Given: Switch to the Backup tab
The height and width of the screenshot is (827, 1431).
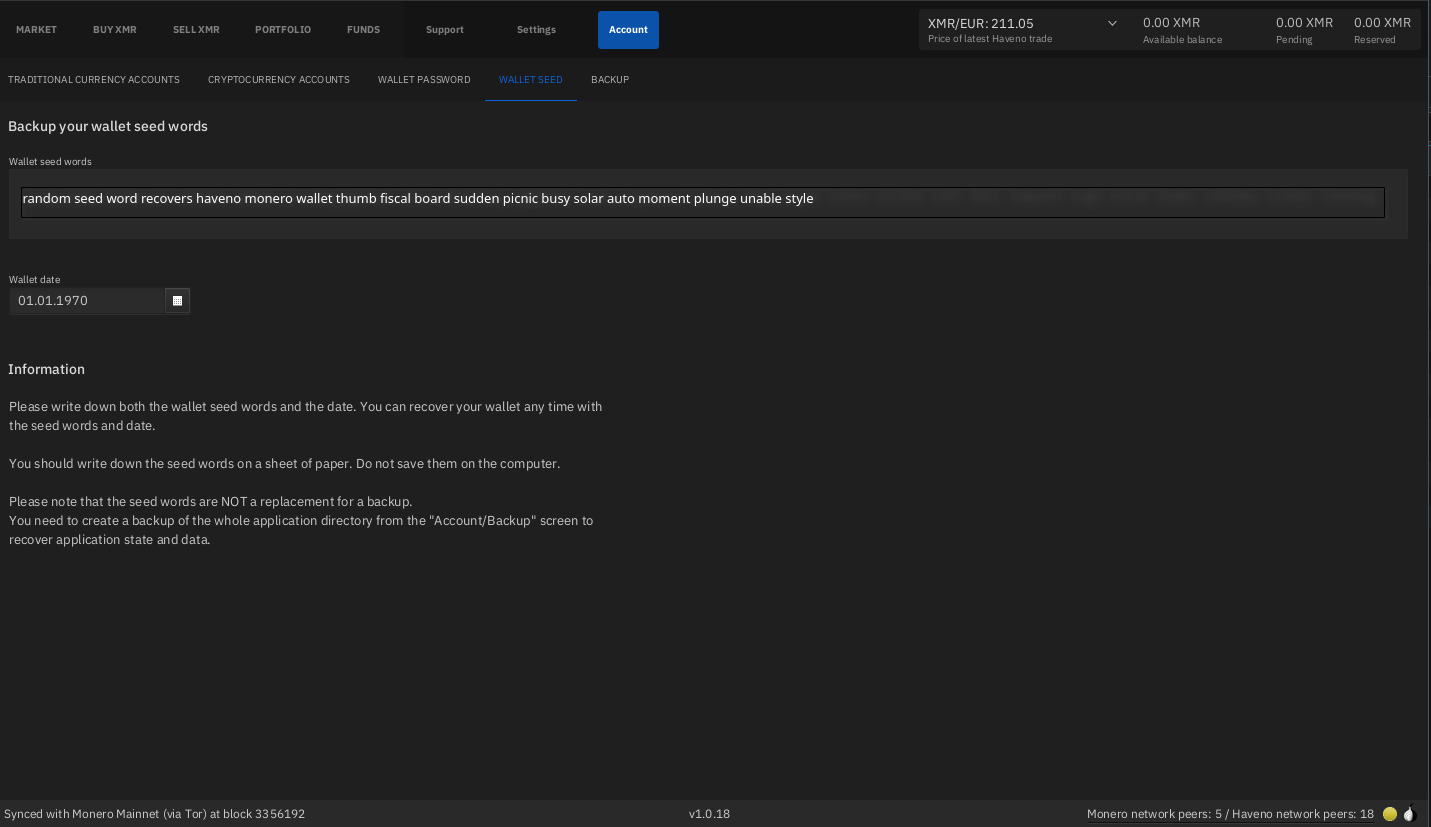Looking at the screenshot, I should 610,80.
